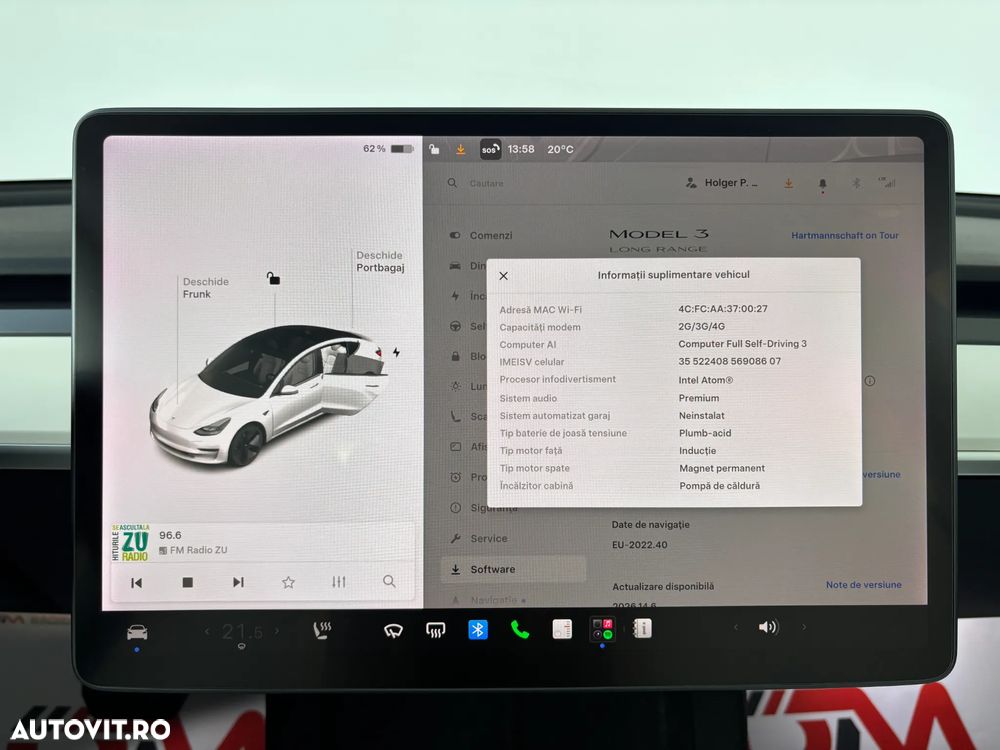Viewport: 1000px width, 750px height.
Task: Close the Informații suplimentare vehicul dialog
Action: click(x=503, y=276)
